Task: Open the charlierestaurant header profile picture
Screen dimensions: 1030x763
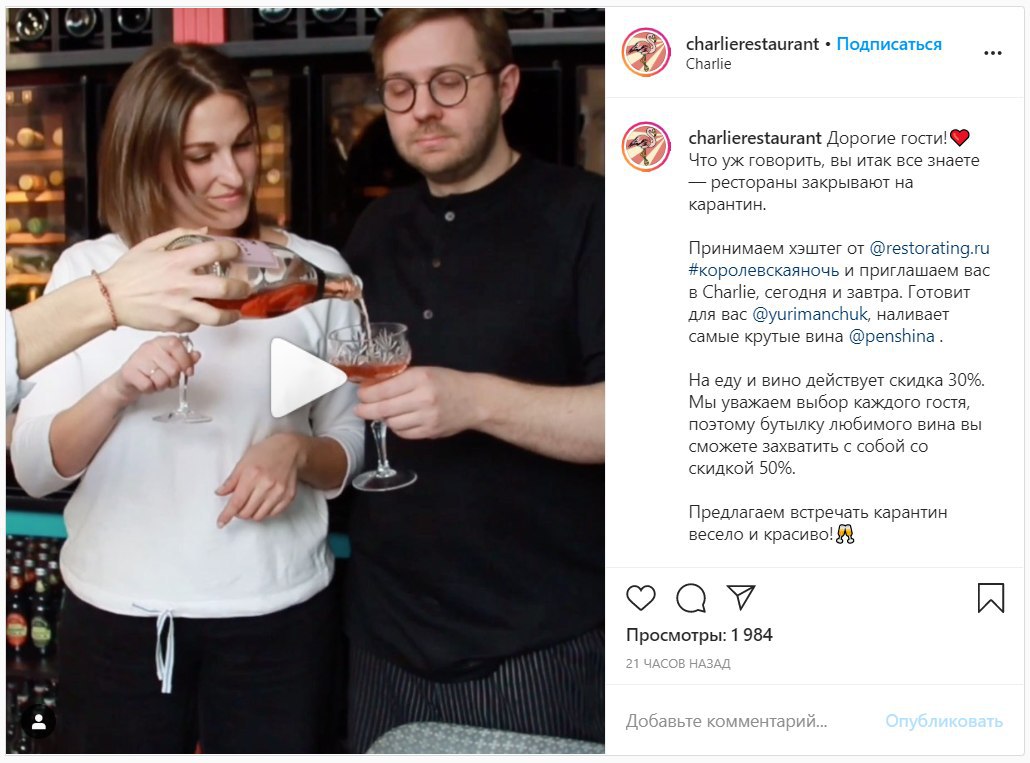Action: coord(646,53)
